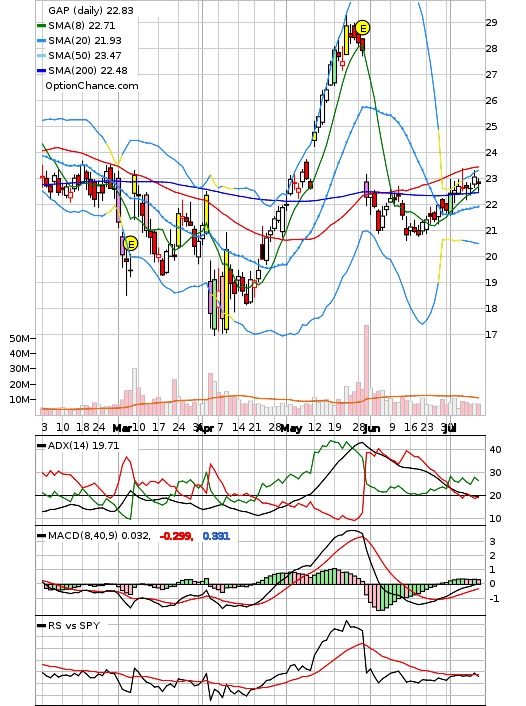Click the red -0.299 MACD signal value
Image resolution: width=526 pixels, height=706 pixels.
(x=177, y=536)
